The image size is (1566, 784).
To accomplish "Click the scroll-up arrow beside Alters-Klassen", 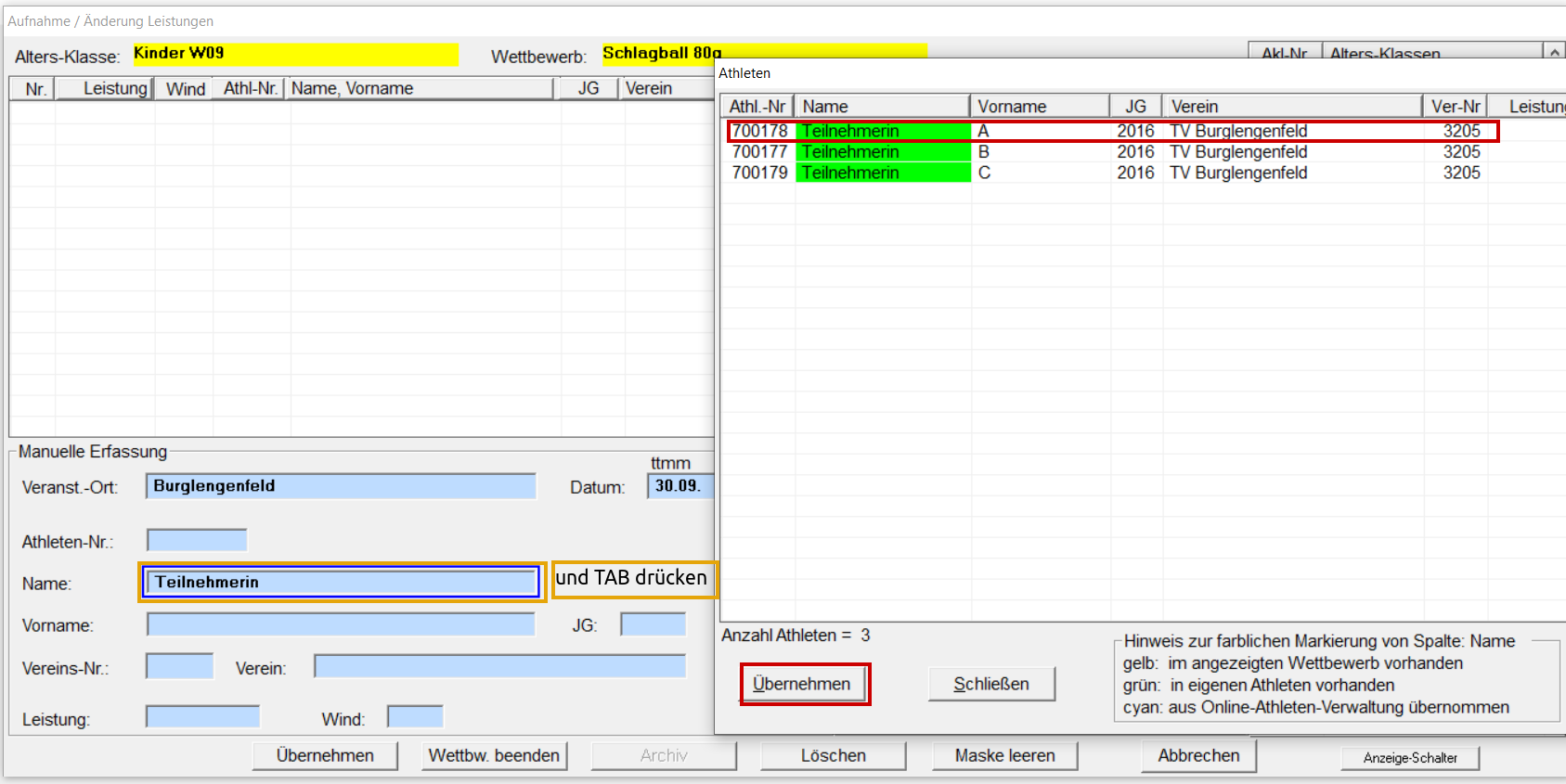I will tap(1554, 52).
